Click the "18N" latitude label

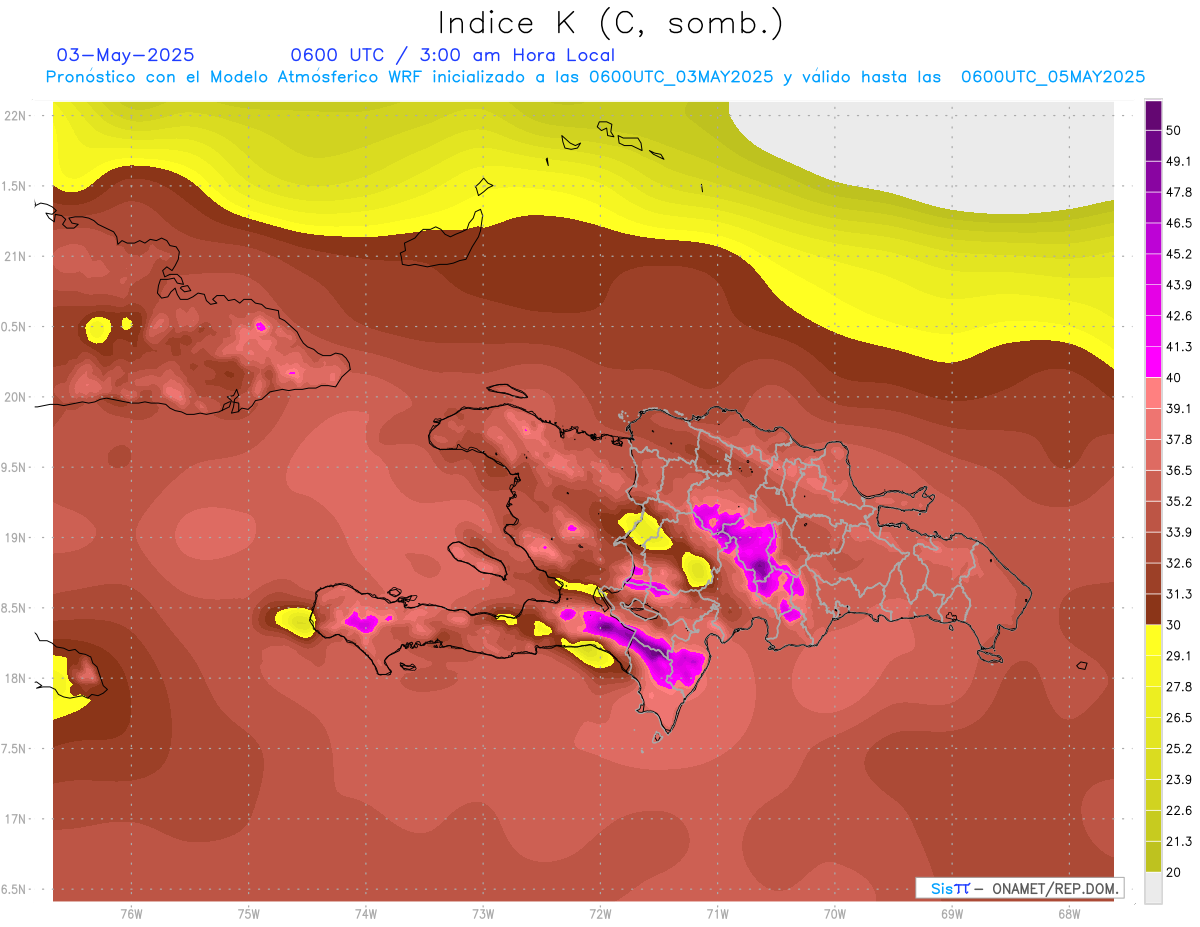coord(16,678)
